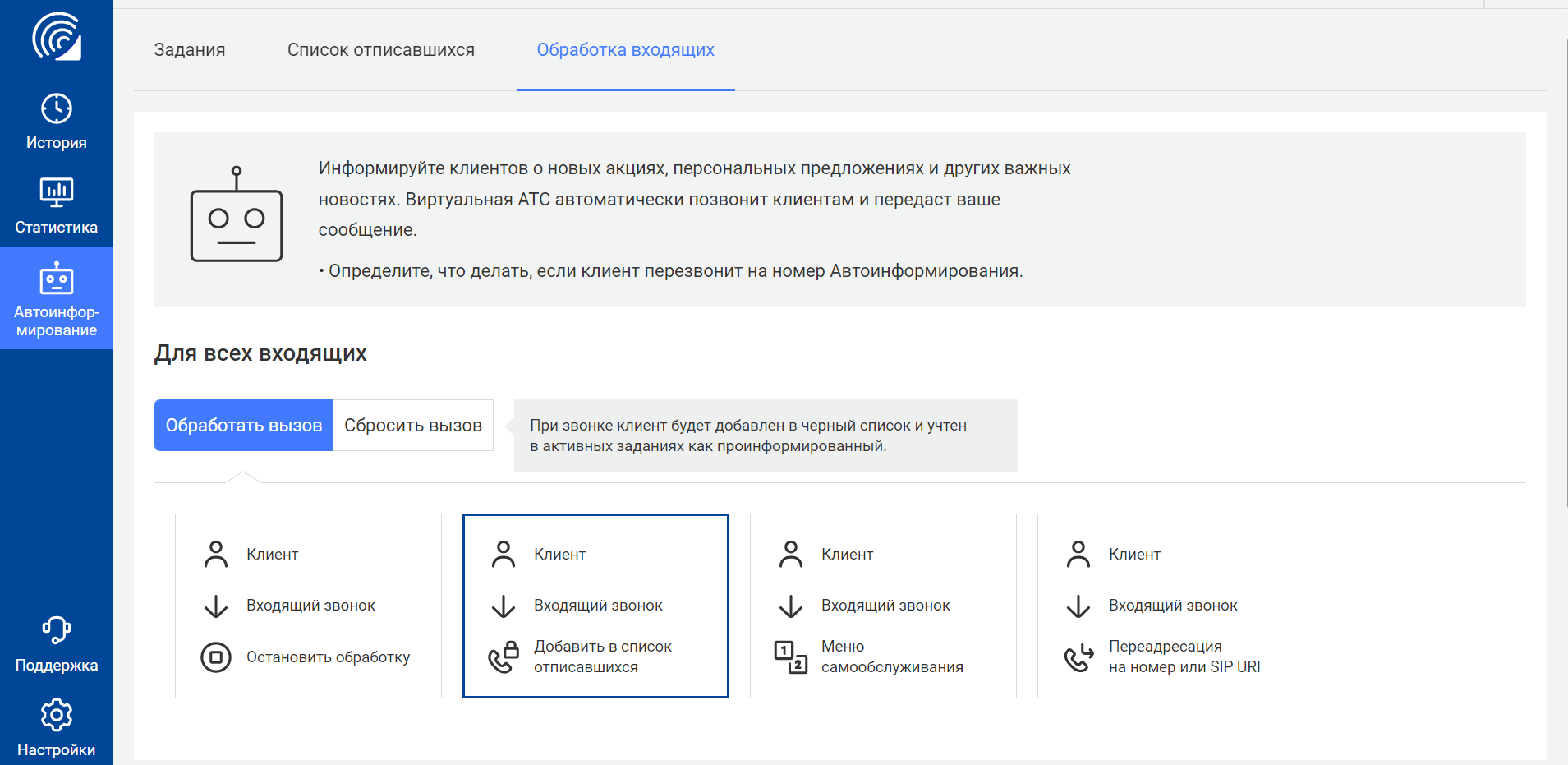Click the Автоинформирование label in the sidebar
Screen dimensions: 1568x765
57,321
